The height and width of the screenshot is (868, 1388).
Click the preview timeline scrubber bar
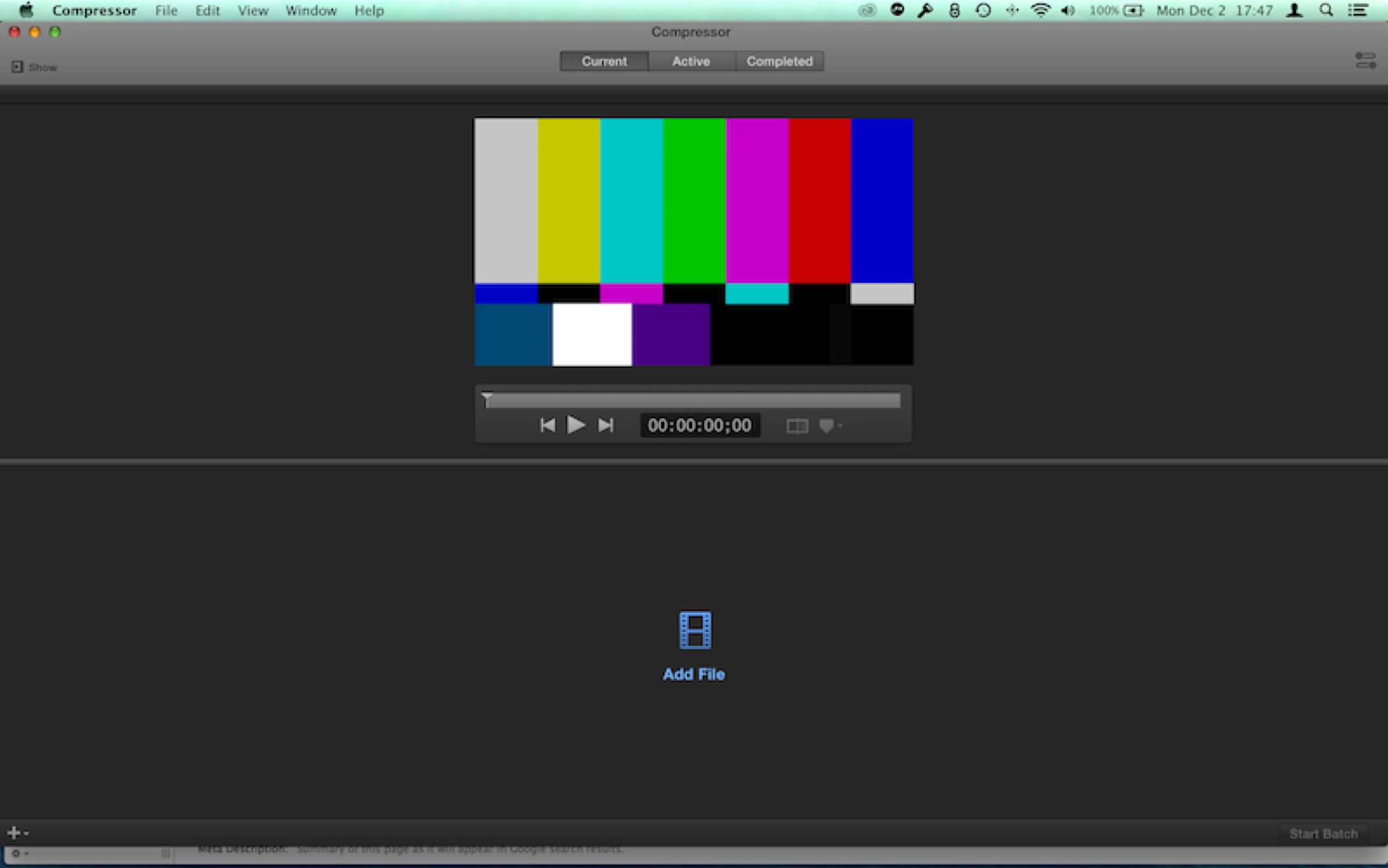pyautogui.click(x=693, y=400)
